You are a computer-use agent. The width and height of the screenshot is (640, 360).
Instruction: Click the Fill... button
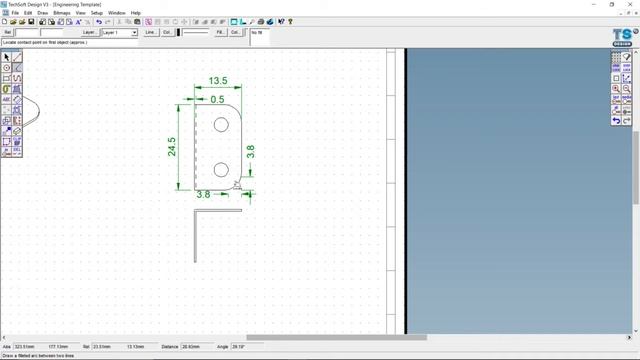pyautogui.click(x=220, y=32)
